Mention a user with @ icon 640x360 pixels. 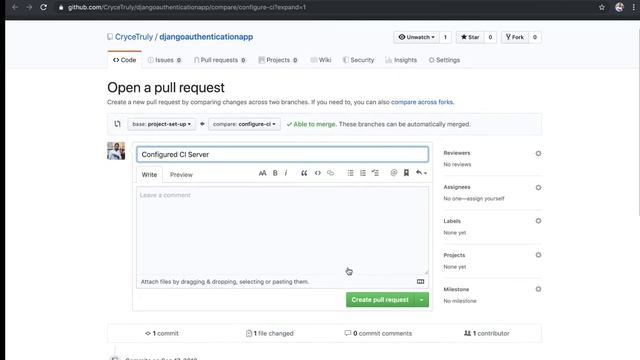(394, 173)
